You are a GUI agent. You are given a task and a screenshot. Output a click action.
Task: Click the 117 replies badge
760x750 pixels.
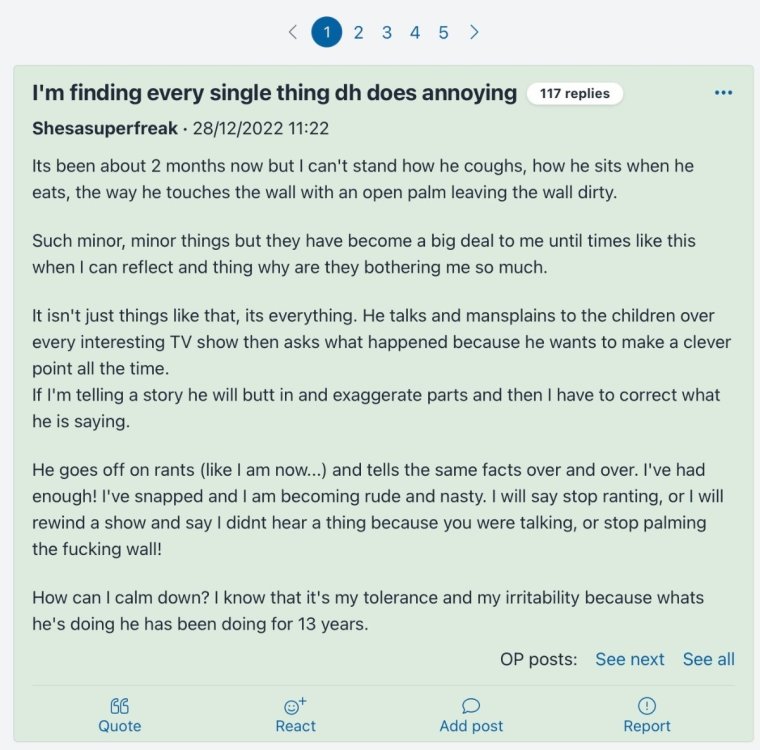click(575, 94)
